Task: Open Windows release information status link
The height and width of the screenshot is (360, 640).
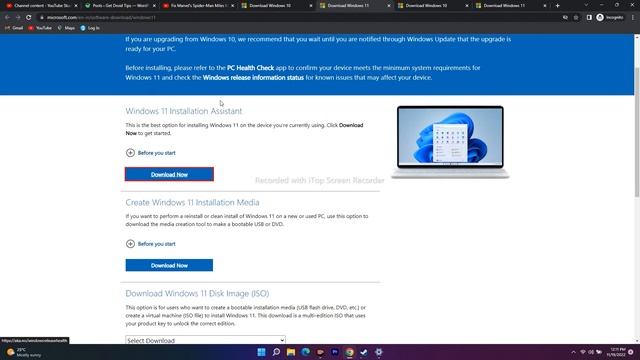Action: click(x=253, y=78)
